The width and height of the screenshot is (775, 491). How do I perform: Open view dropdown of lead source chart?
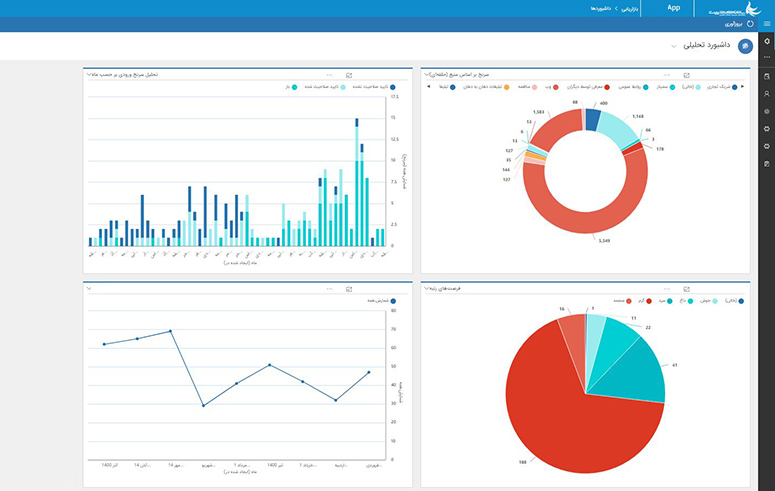423,74
